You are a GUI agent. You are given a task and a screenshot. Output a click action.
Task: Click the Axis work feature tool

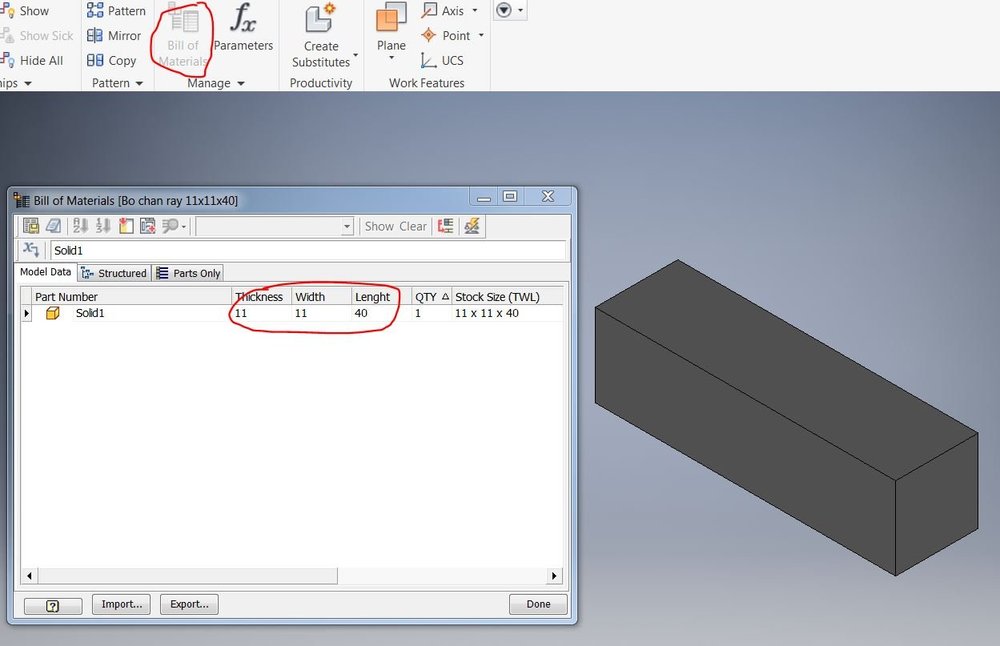444,11
